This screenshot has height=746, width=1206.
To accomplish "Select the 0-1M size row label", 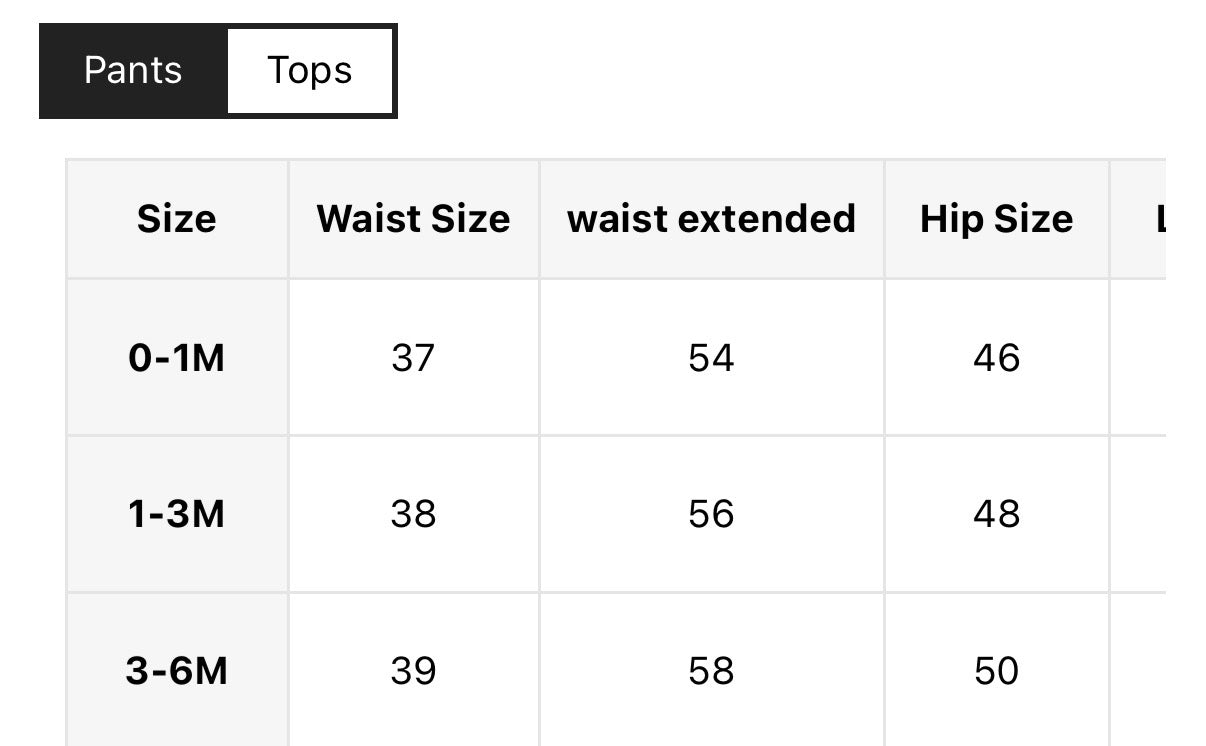I will point(177,357).
